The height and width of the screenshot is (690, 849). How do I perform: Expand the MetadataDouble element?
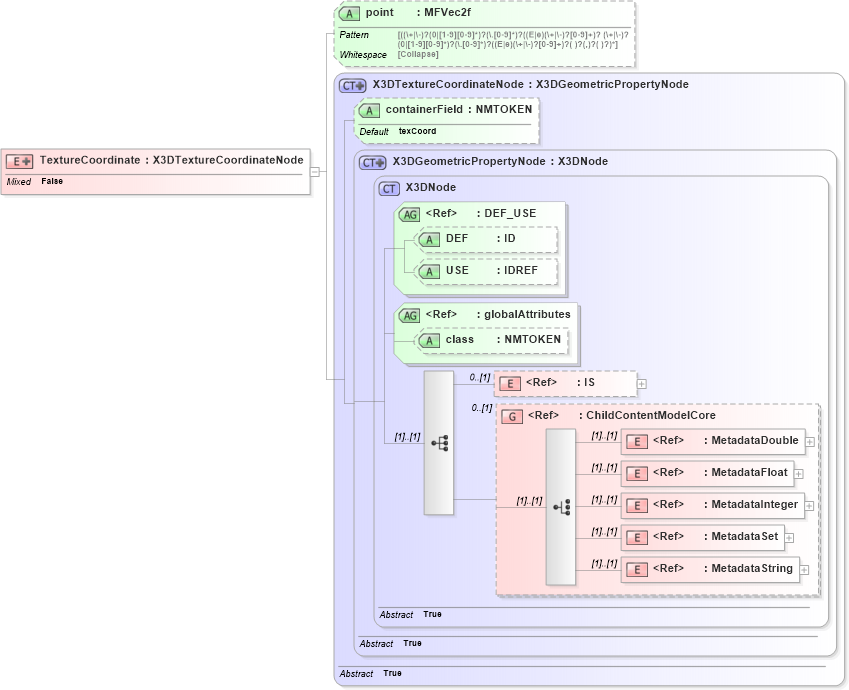click(x=809, y=442)
